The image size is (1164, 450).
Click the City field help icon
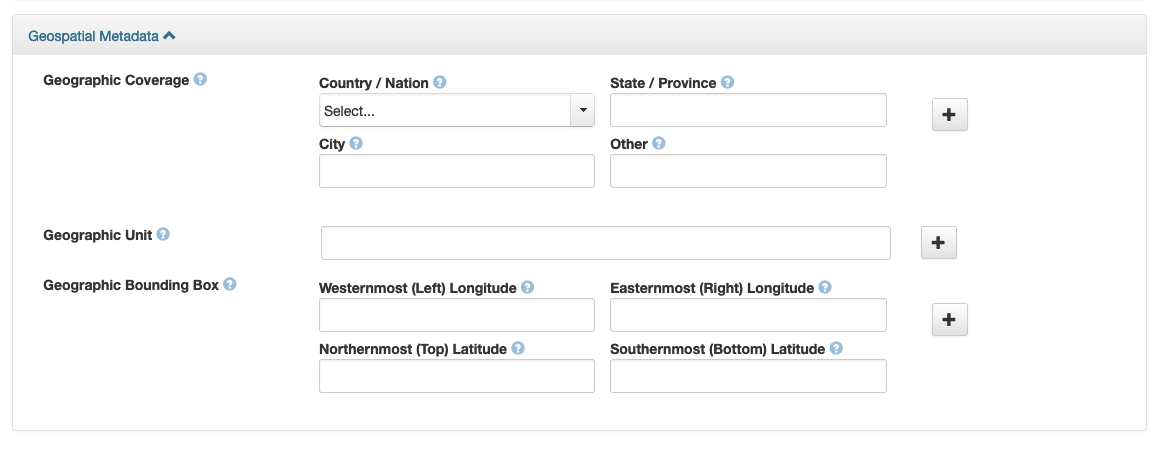point(356,144)
